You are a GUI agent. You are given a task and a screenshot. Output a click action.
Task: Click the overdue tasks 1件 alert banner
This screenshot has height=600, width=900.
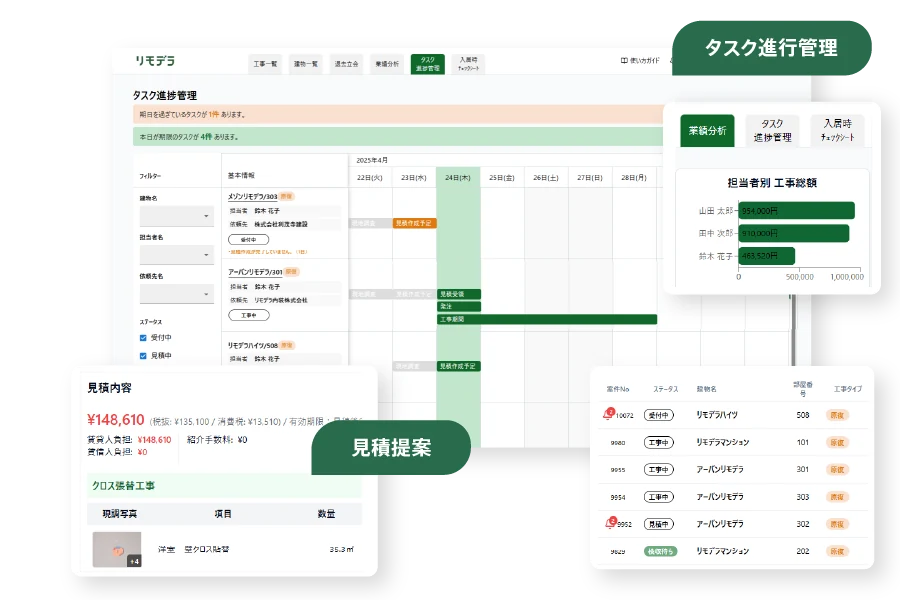398,114
